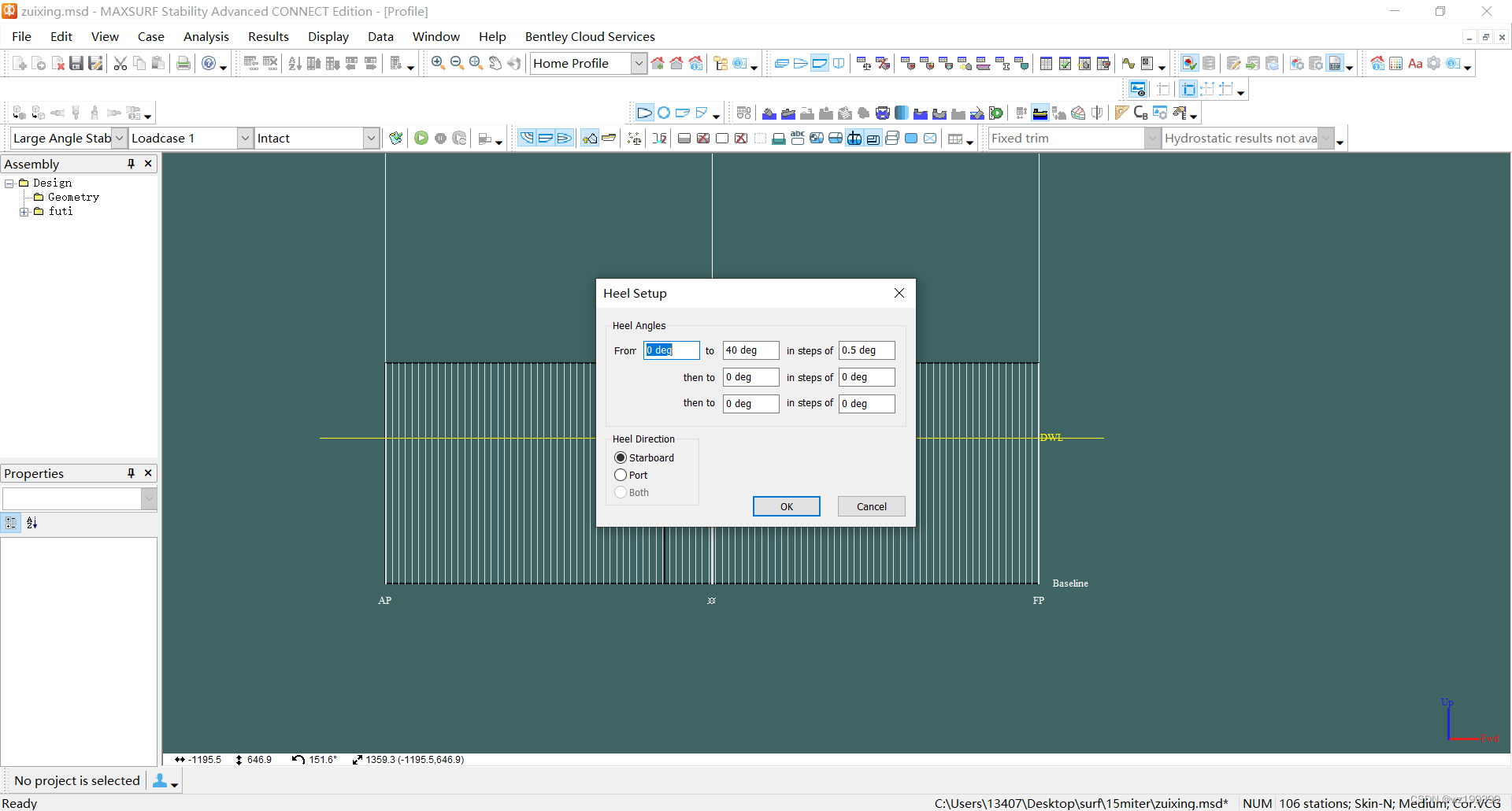Click the Zoom In magnifier icon
This screenshot has width=1512, height=811.
[x=438, y=64]
